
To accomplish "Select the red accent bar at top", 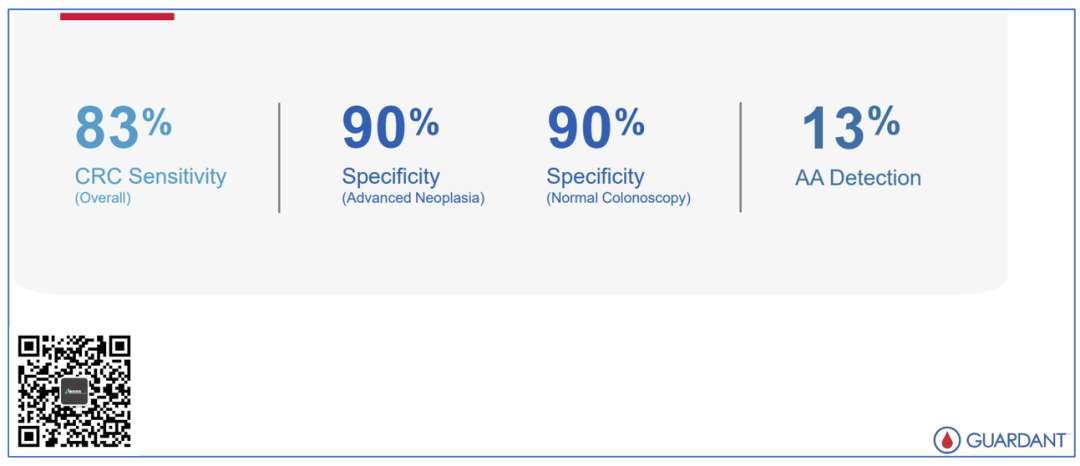I will click(x=117, y=16).
